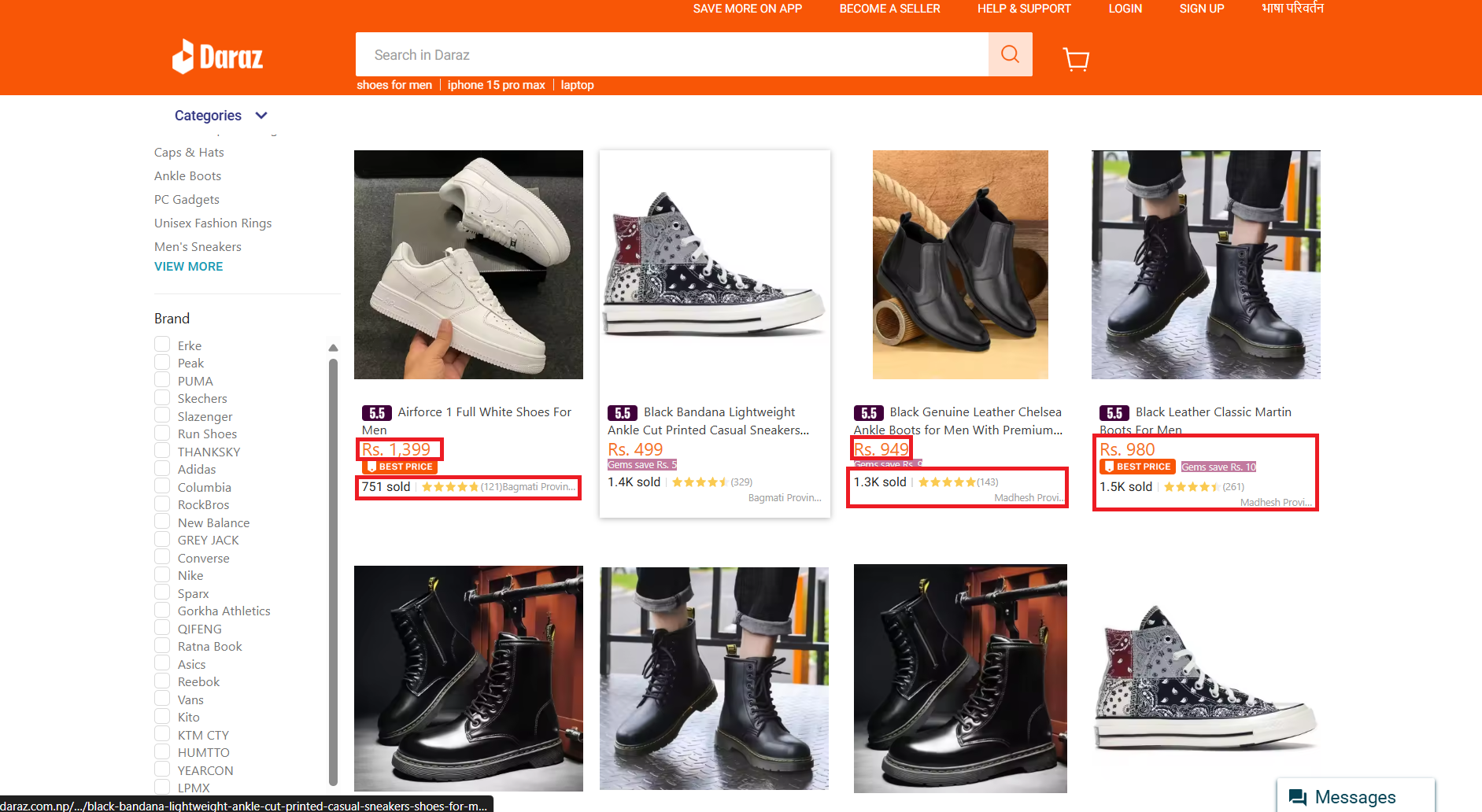The height and width of the screenshot is (812, 1482).
Task: Click 5.5 badge on Classic Martin Boots
Action: tap(1114, 413)
